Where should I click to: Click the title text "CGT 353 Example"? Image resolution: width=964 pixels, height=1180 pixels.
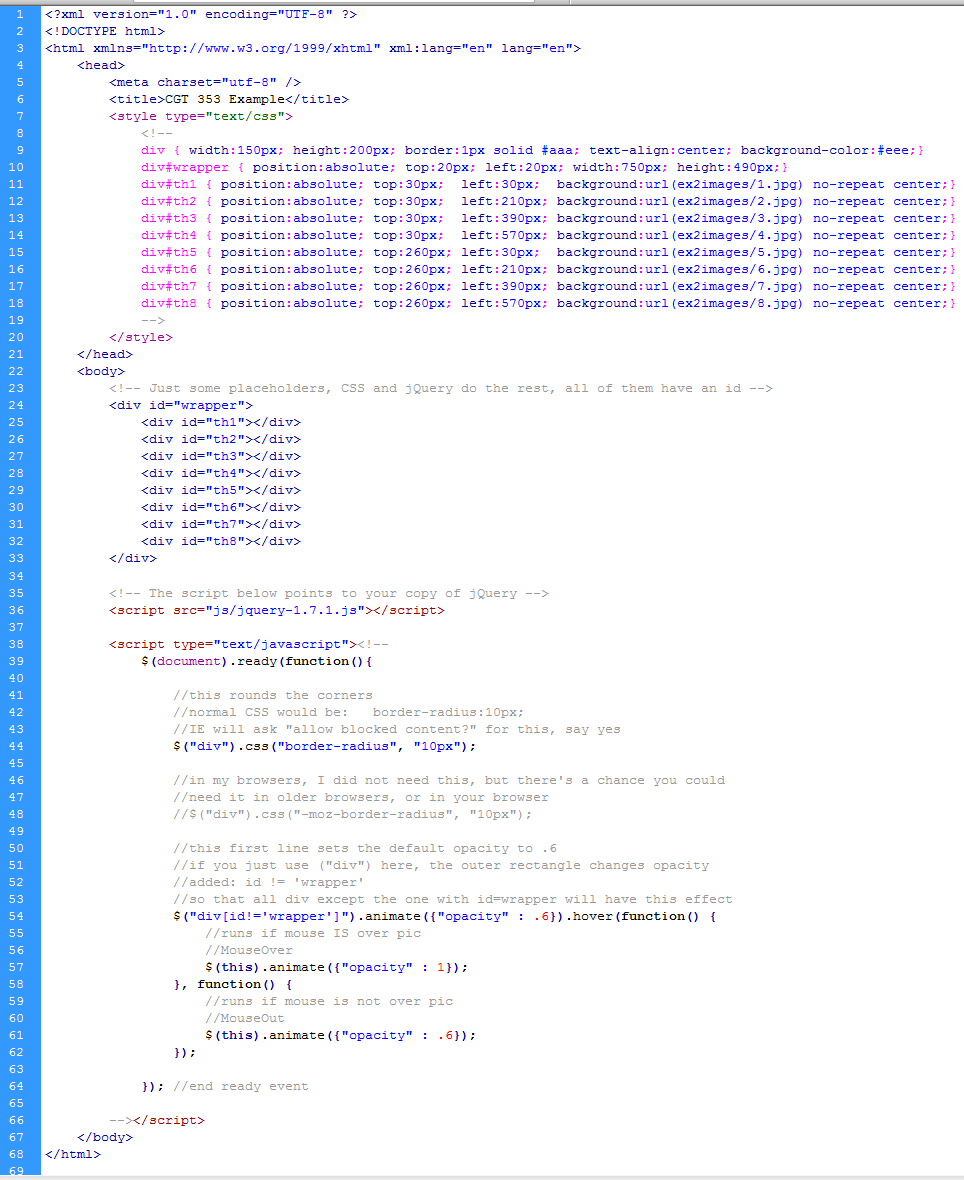225,99
